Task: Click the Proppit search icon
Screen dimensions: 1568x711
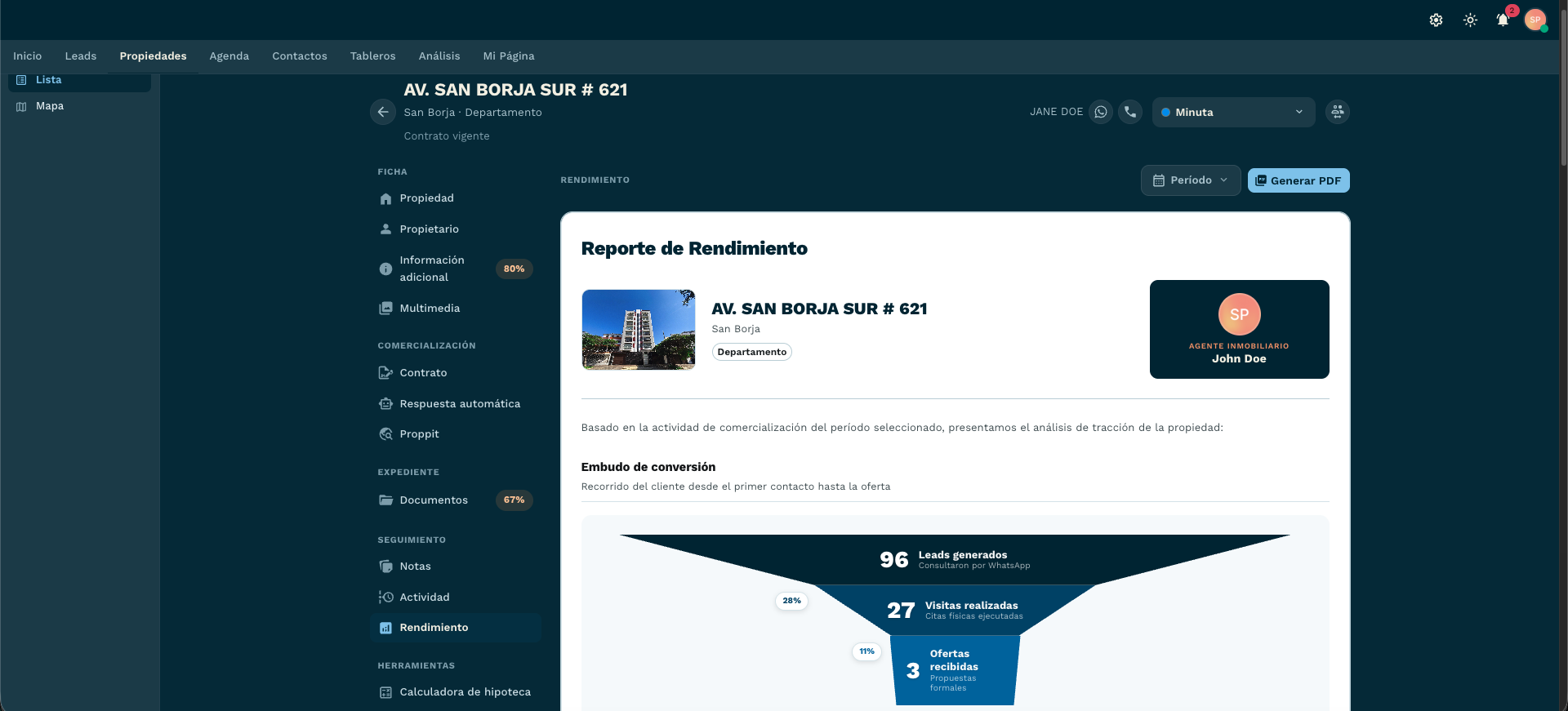Action: click(x=385, y=434)
